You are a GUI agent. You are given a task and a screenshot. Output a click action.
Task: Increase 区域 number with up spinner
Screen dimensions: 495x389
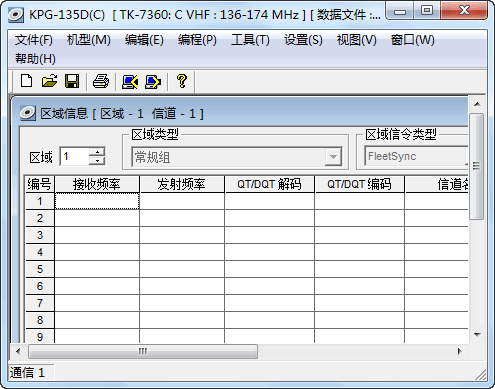pyautogui.click(x=97, y=152)
